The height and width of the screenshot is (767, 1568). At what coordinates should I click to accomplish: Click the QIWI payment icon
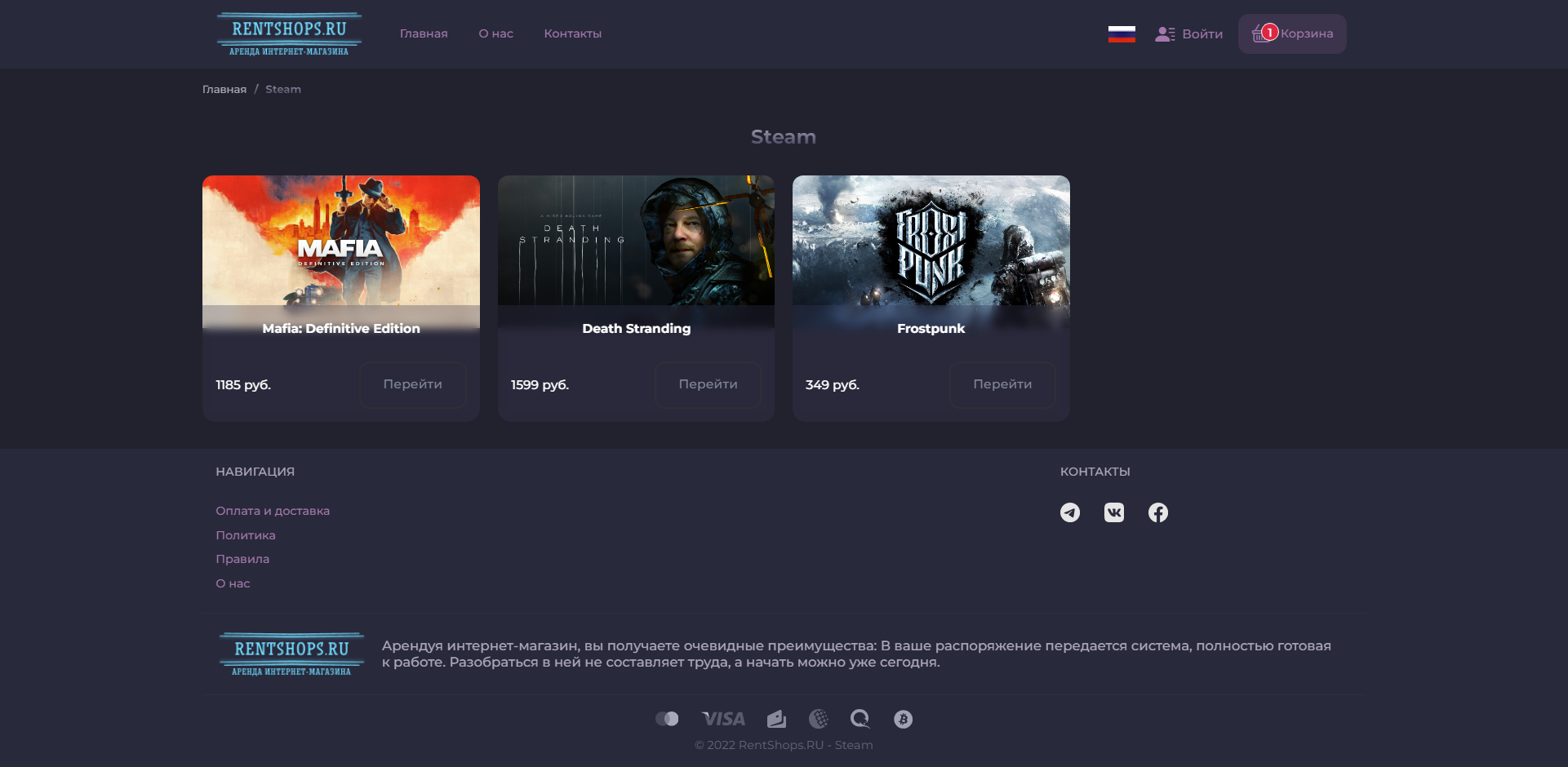pos(860,719)
